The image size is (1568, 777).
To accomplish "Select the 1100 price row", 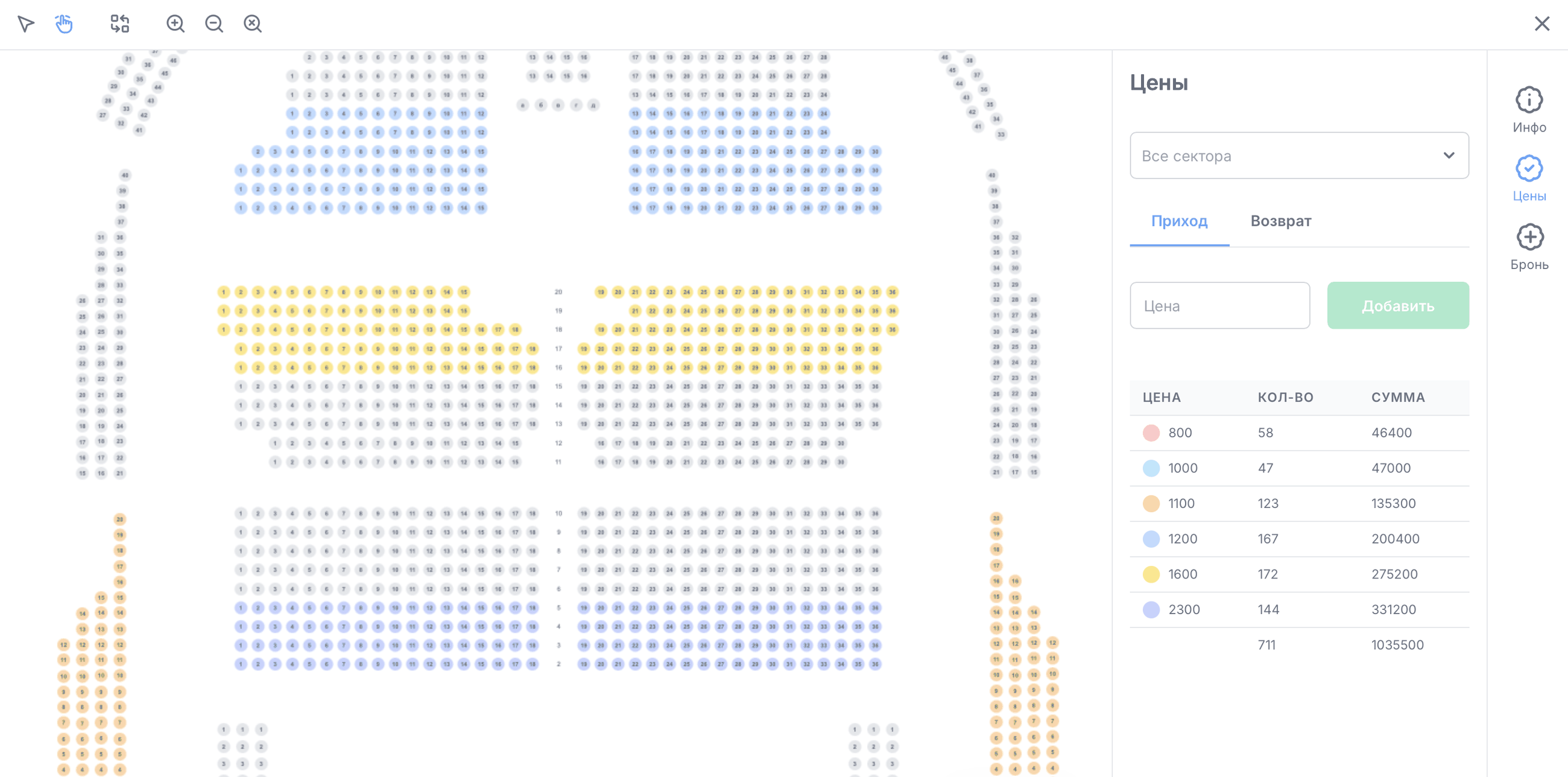I will coord(1299,504).
